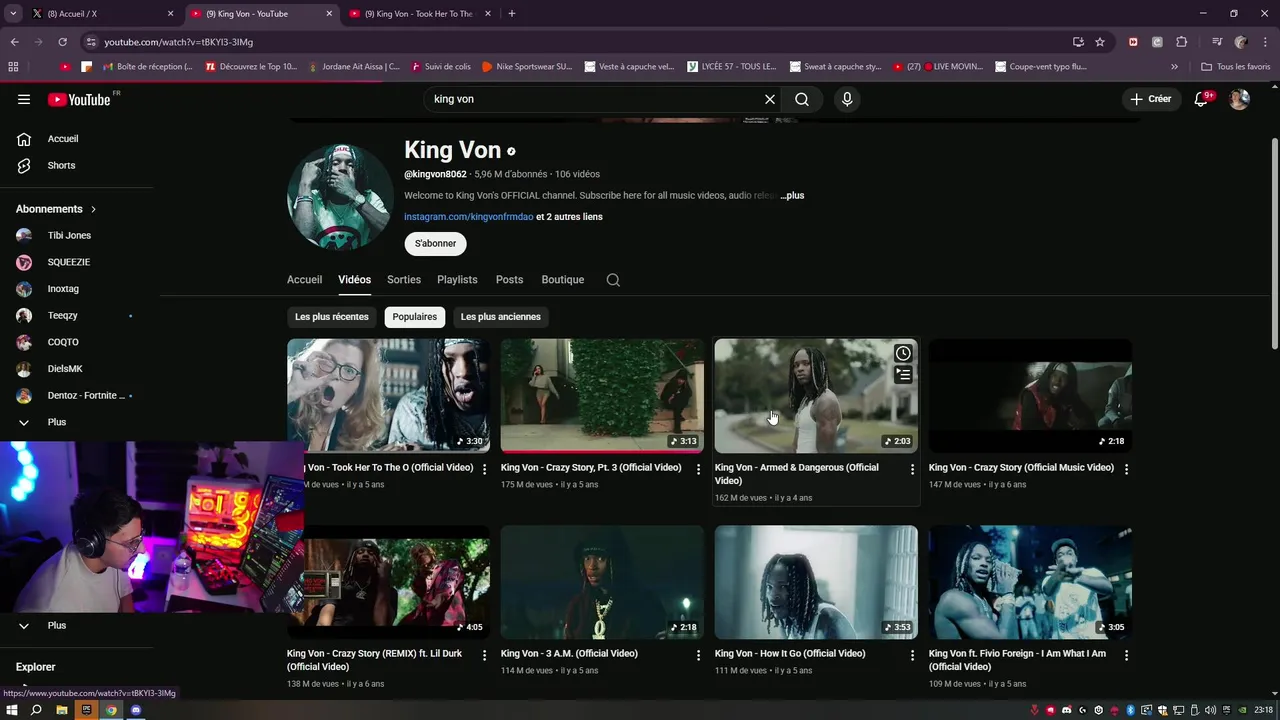The width and height of the screenshot is (1280, 720).
Task: Open the instagram.com/kingvonfrmdao link
Action: tap(469, 217)
